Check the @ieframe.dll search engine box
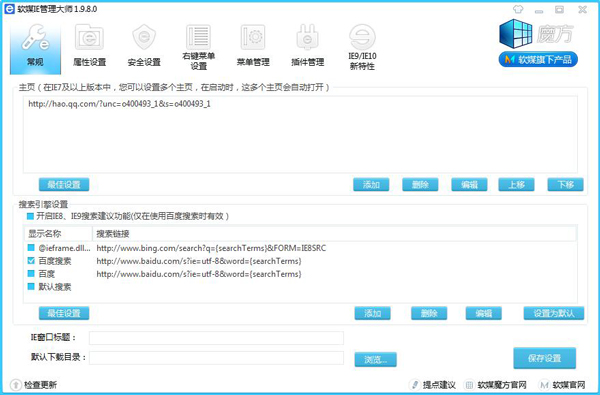Viewport: 600px width, 395px height. coord(31,248)
